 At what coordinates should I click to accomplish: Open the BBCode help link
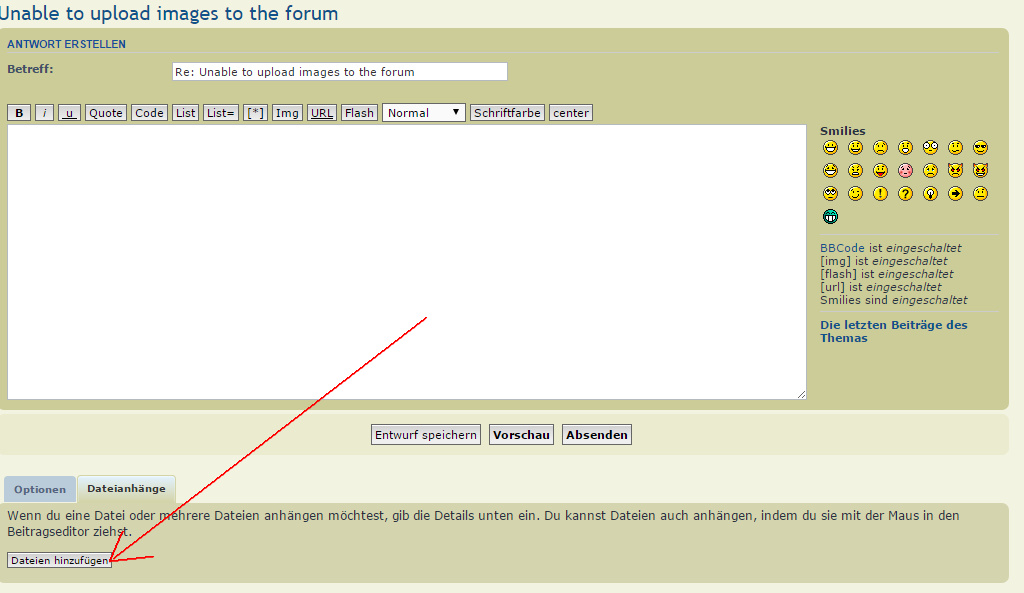(x=842, y=248)
